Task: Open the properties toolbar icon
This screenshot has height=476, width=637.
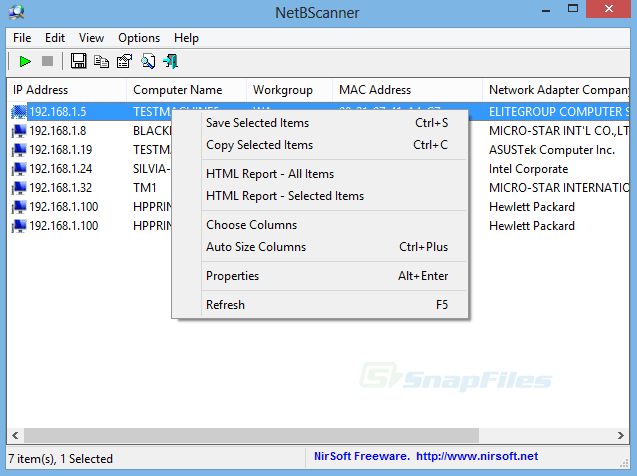Action: 124,61
